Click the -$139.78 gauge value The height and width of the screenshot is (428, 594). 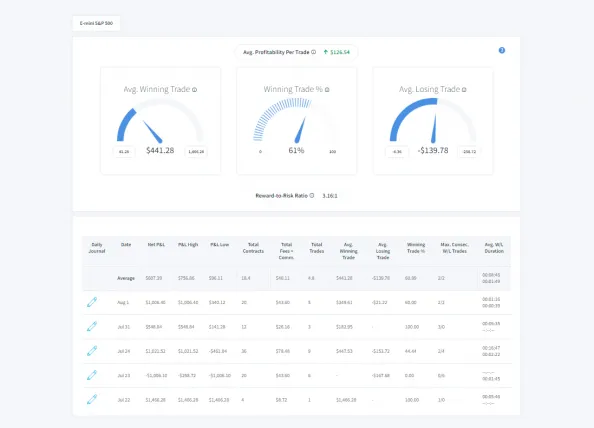pyautogui.click(x=433, y=150)
